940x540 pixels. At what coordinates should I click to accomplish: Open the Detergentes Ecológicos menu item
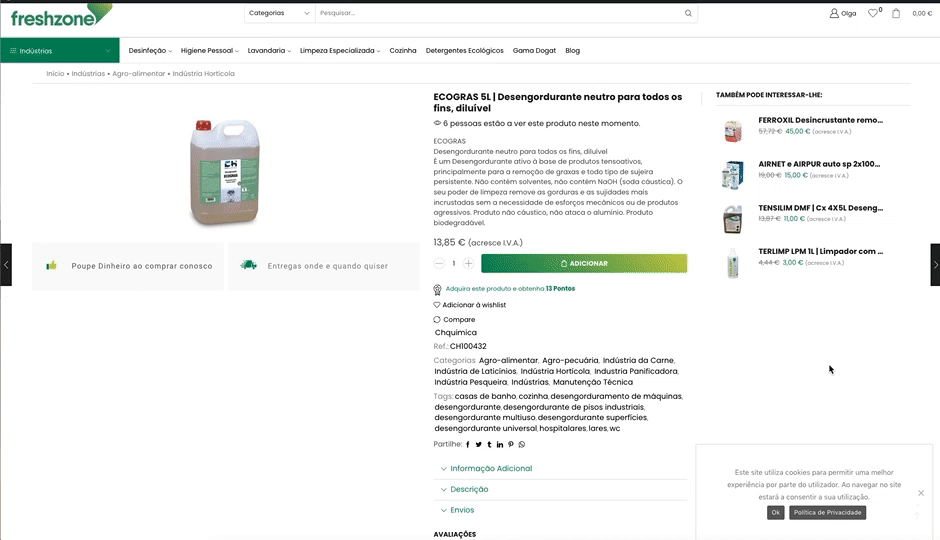(x=465, y=51)
